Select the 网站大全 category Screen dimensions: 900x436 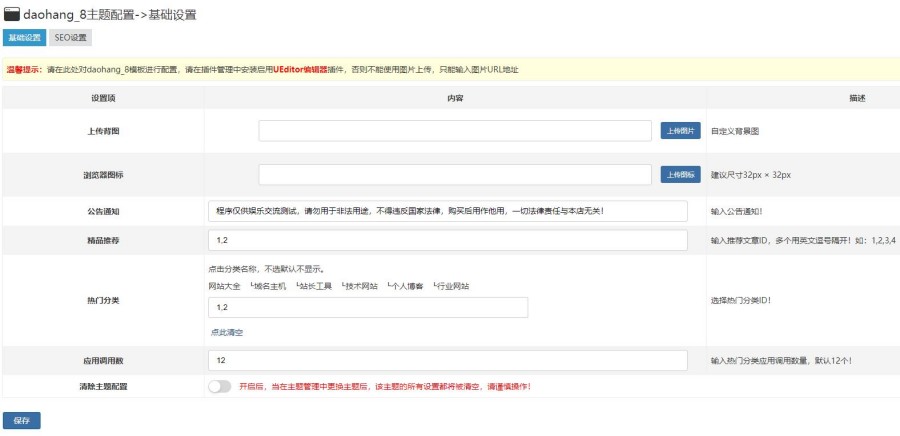pyautogui.click(x=224, y=286)
